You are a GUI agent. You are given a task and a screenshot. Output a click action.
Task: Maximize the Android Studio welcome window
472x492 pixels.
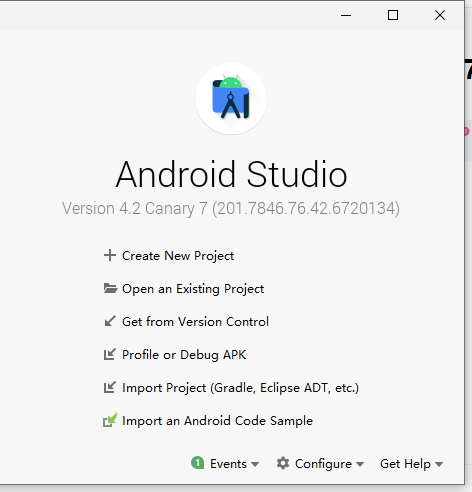tap(393, 15)
